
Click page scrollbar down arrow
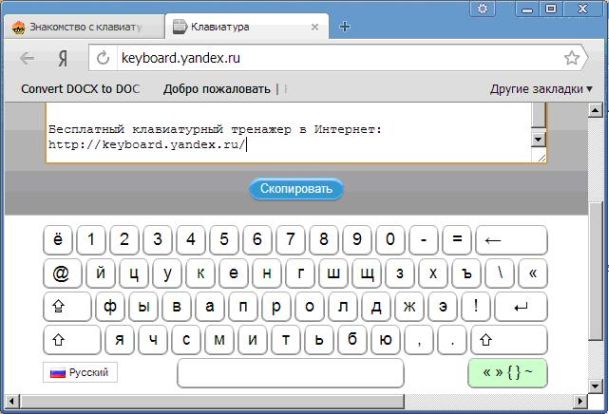pyautogui.click(x=595, y=386)
